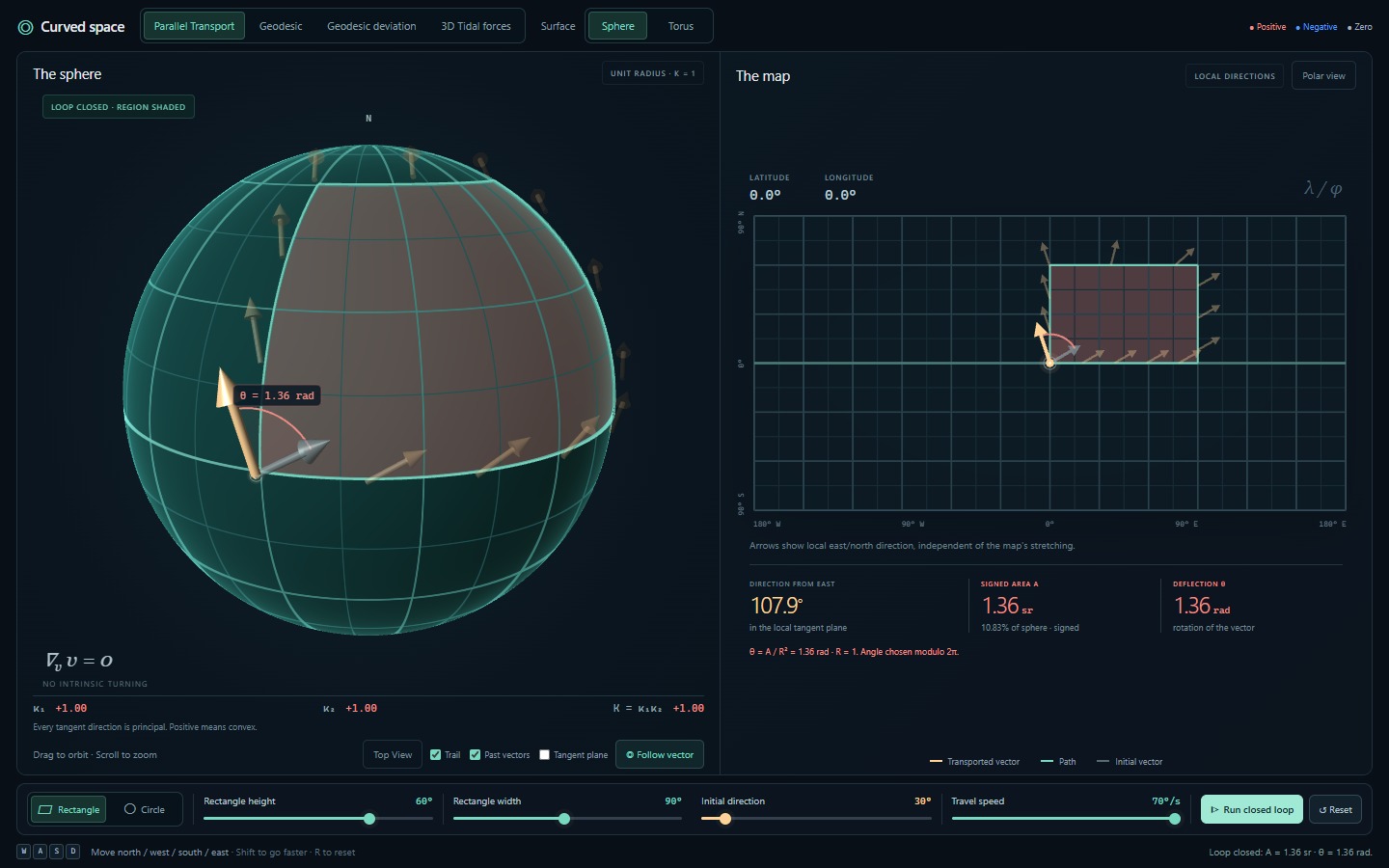Screen dimensions: 1389x868
Task: Select the Surface option
Action: coord(558,26)
